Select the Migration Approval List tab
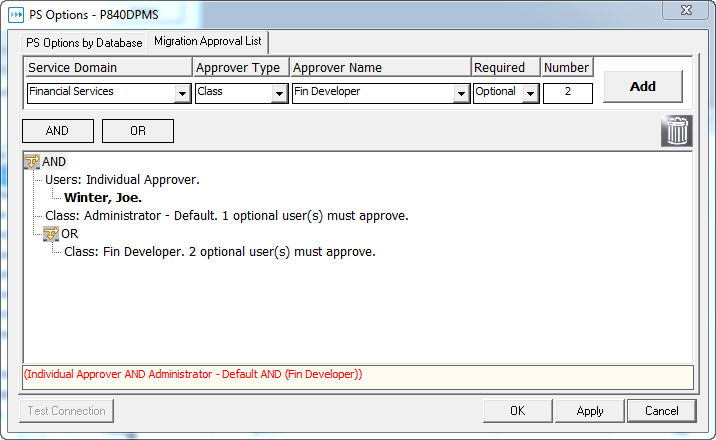Screen dimensions: 716x440 [207, 42]
